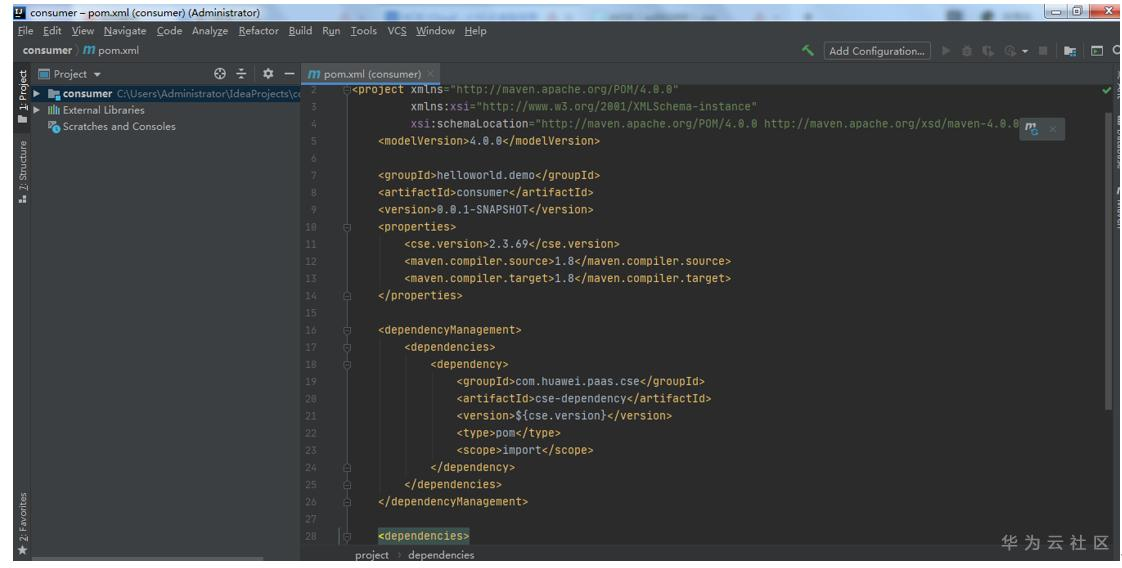Open the Run menu
Screen dimensions: 1122x568
tap(331, 31)
